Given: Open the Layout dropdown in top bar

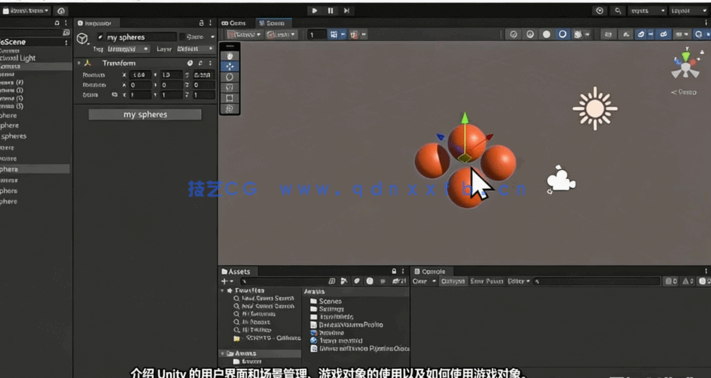Looking at the screenshot, I should point(688,10).
